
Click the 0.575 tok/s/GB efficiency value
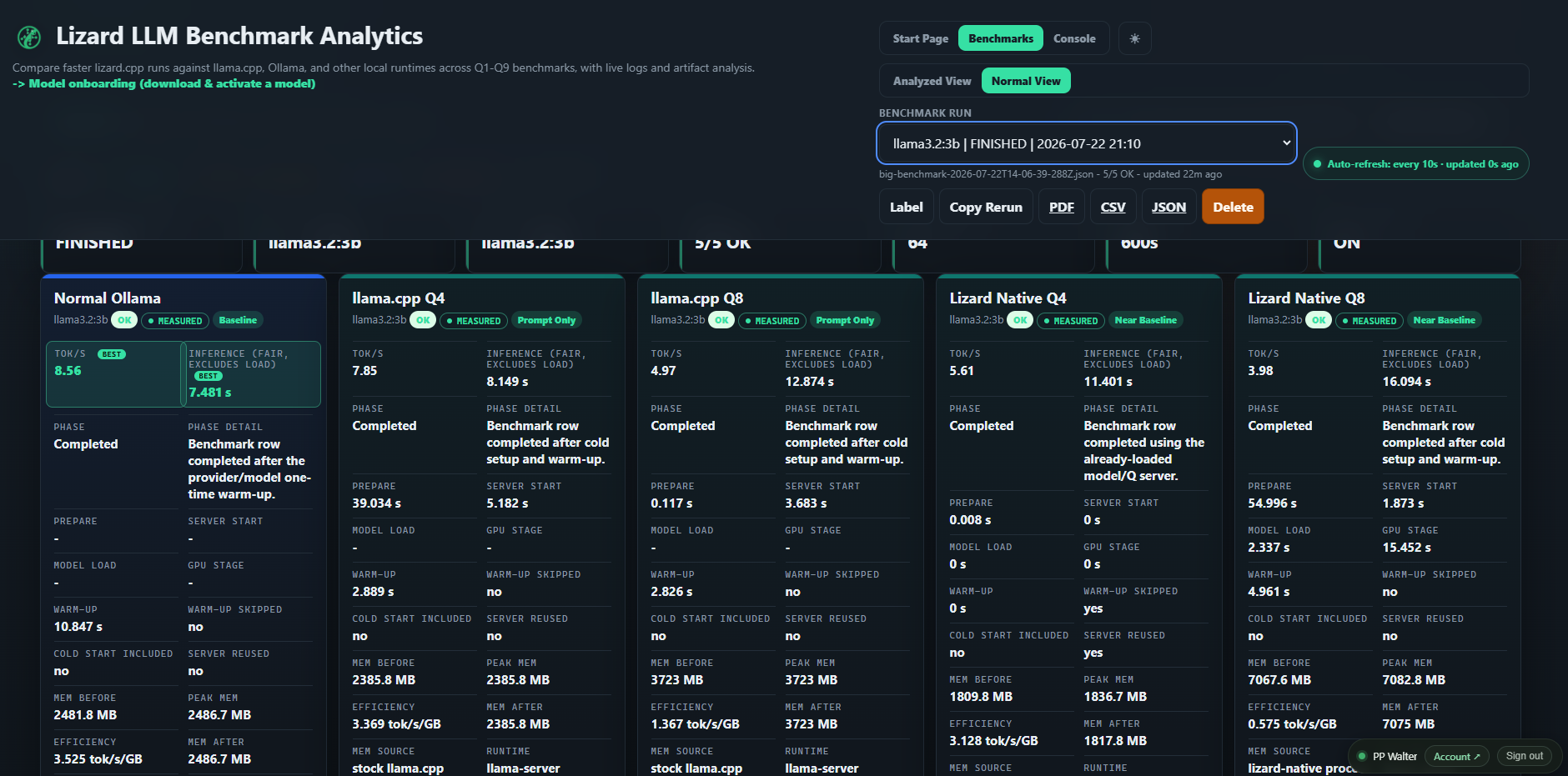1292,724
